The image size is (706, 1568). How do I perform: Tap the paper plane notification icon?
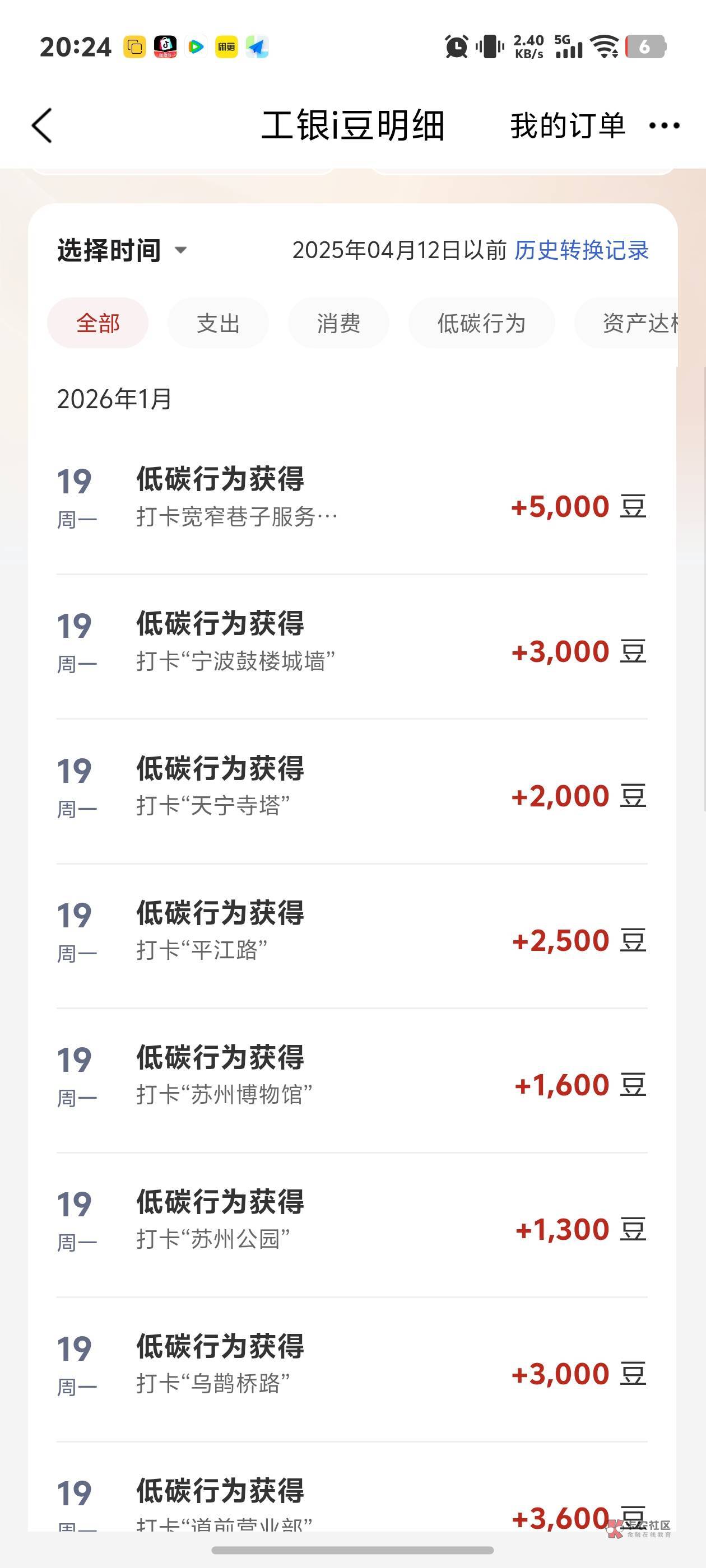point(257,47)
